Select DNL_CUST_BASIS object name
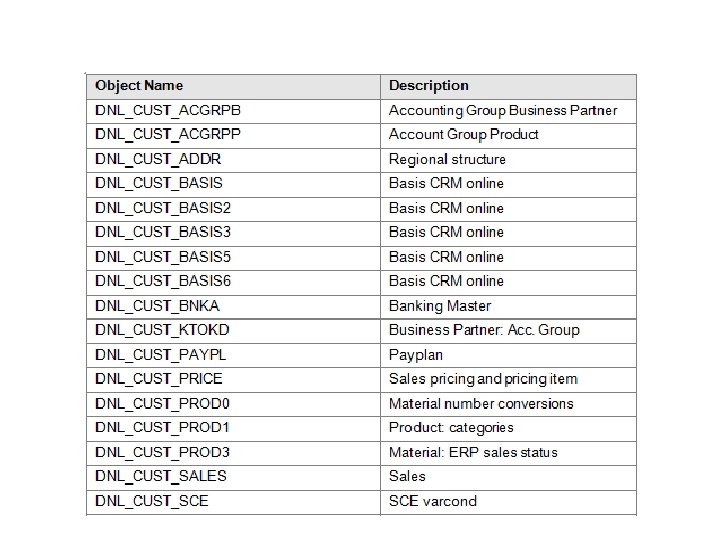 coord(159,183)
